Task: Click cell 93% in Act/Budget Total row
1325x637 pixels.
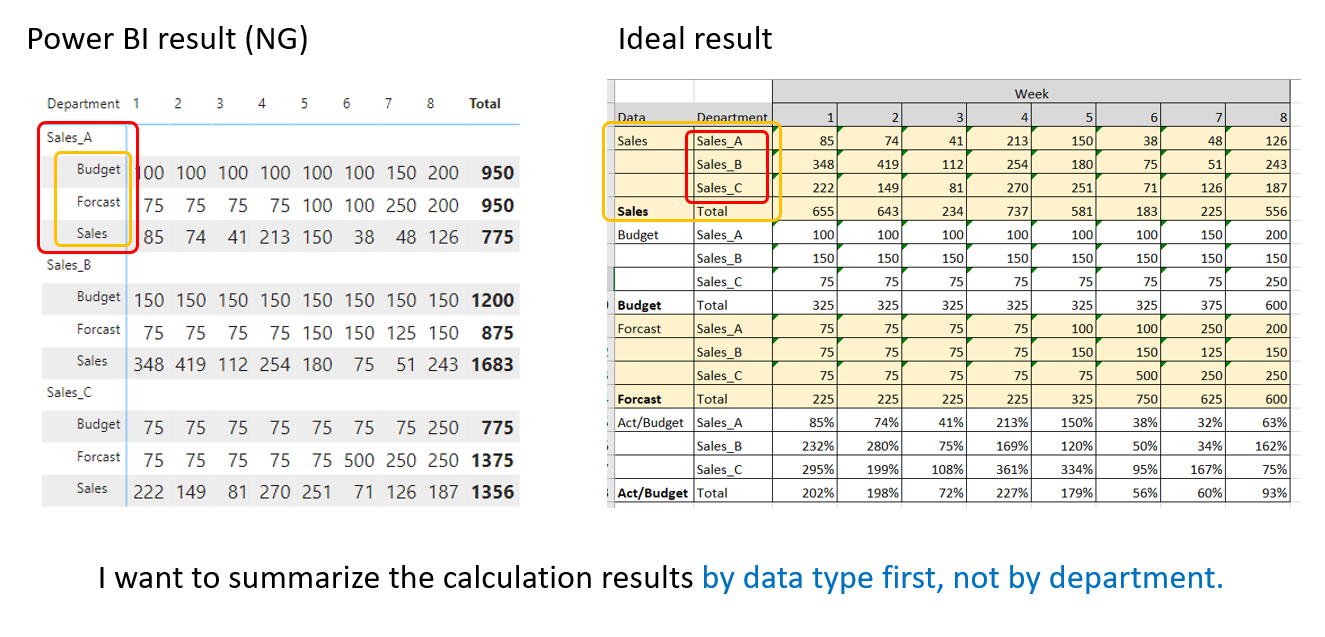Action: click(1258, 493)
